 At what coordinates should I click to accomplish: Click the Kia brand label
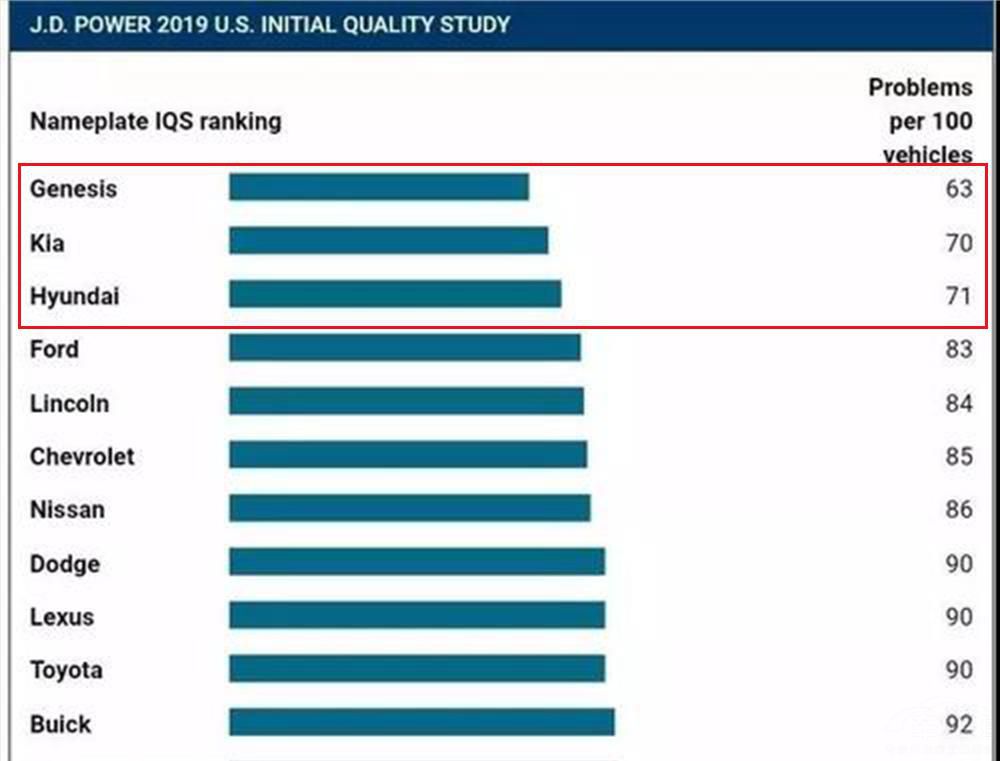47,242
